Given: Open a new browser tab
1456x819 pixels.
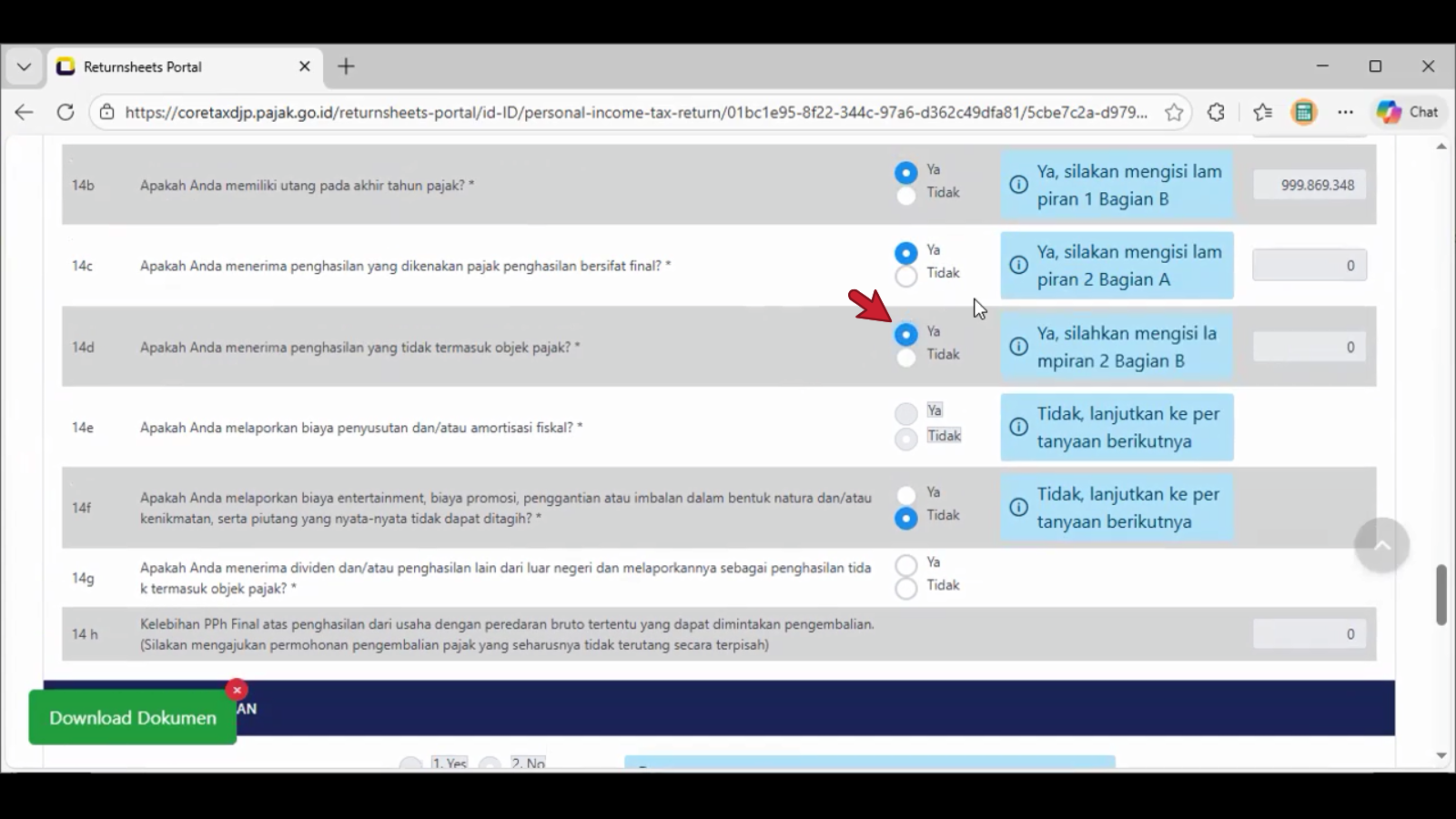Looking at the screenshot, I should pos(346,66).
